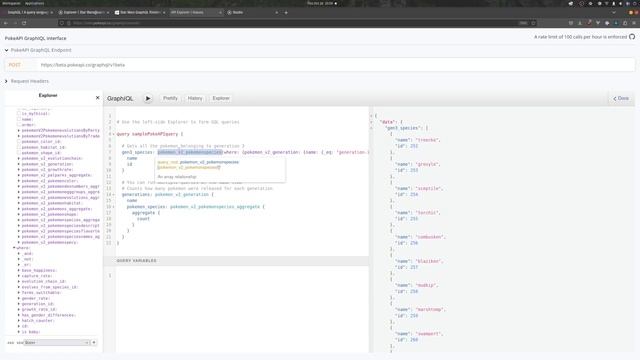Check the pokemon_habitat_id checkbox
This screenshot has height=360, width=640.
click(x=19, y=147)
